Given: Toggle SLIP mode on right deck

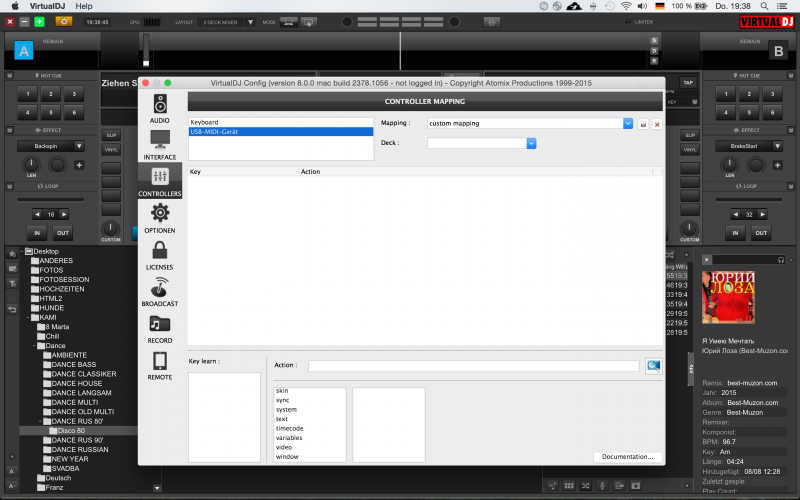Looking at the screenshot, I should [690, 135].
